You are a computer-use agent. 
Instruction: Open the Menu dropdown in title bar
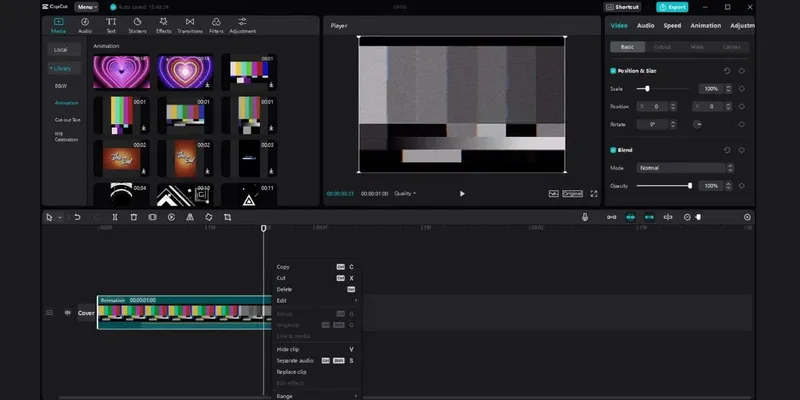(87, 7)
